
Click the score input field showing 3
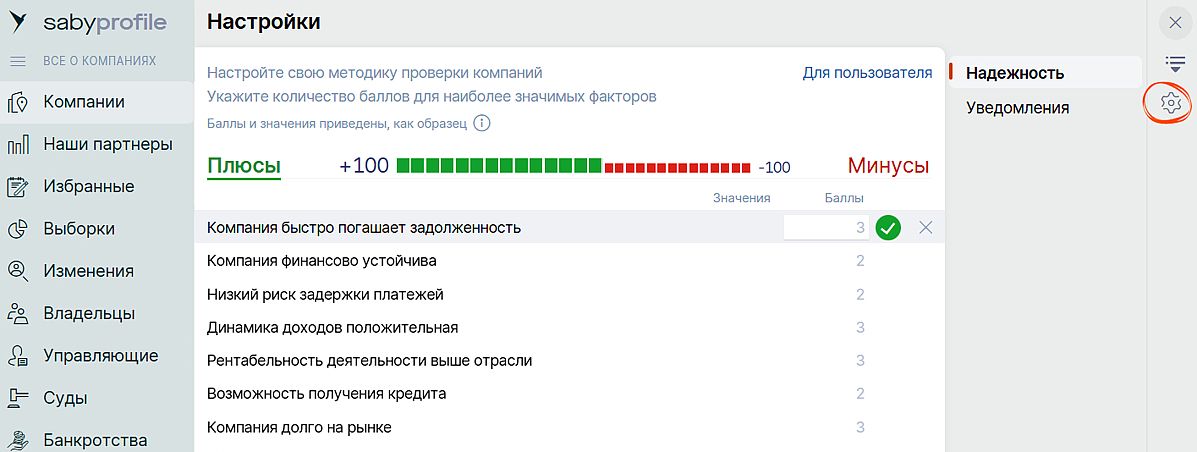826,228
